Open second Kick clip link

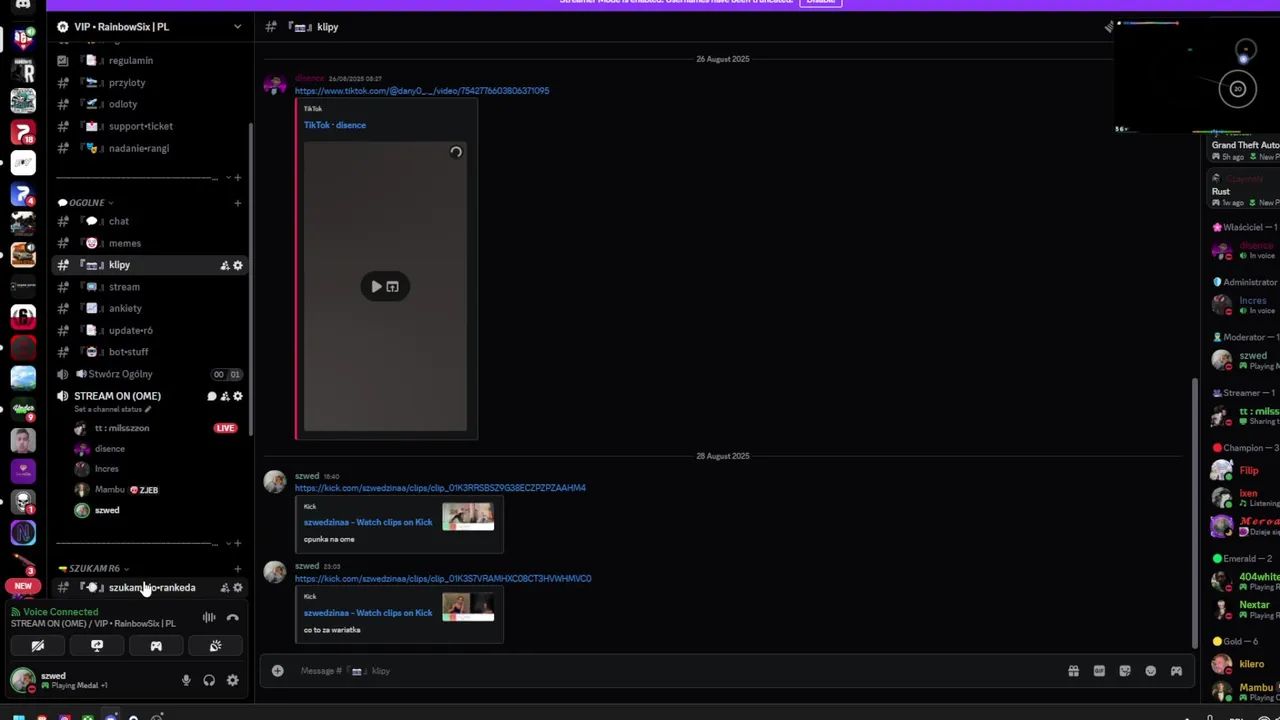pos(443,579)
